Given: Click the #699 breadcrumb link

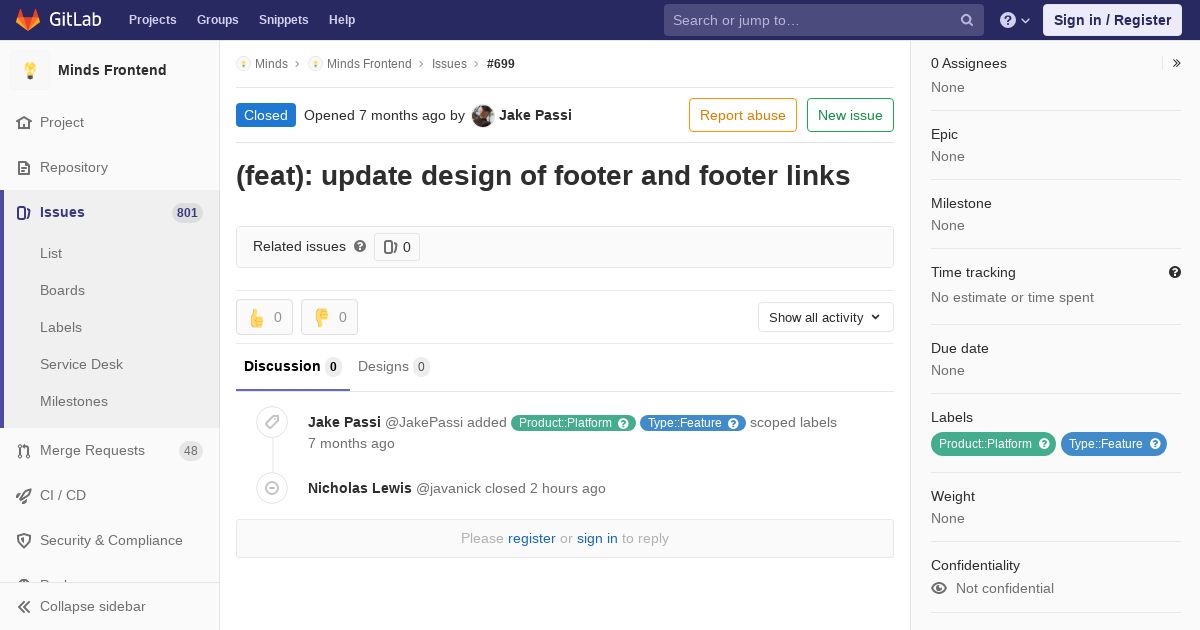Looking at the screenshot, I should 501,64.
